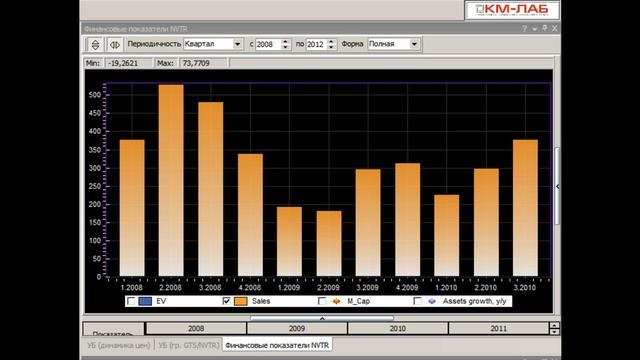Switch to УБ (гр. GTS/NVTR) tab
Viewport: 640px width, 360px height.
(x=189, y=345)
